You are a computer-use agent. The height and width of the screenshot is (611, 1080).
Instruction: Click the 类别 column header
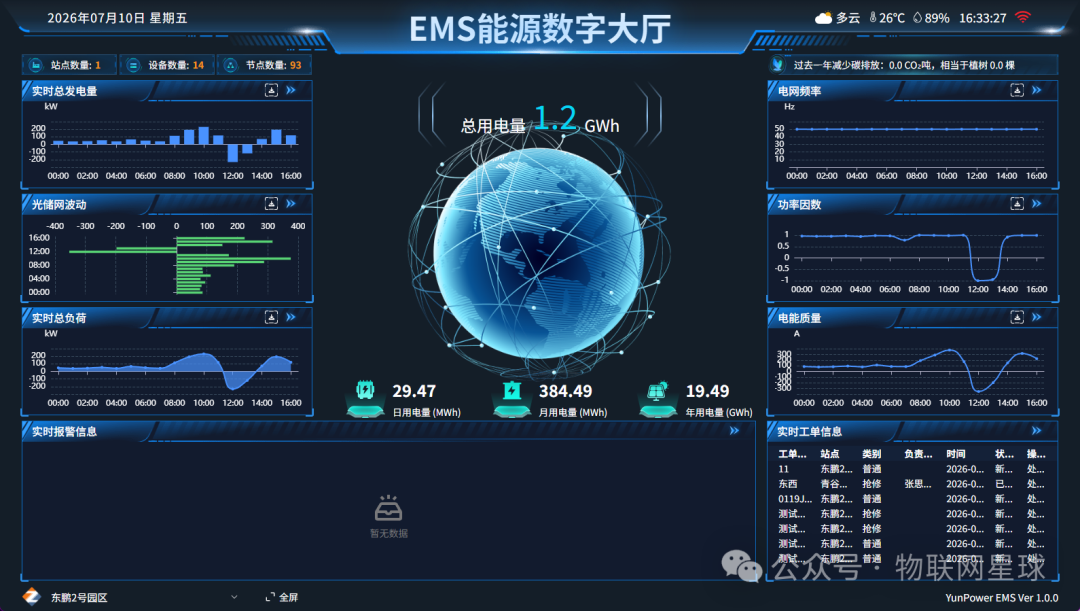point(871,454)
